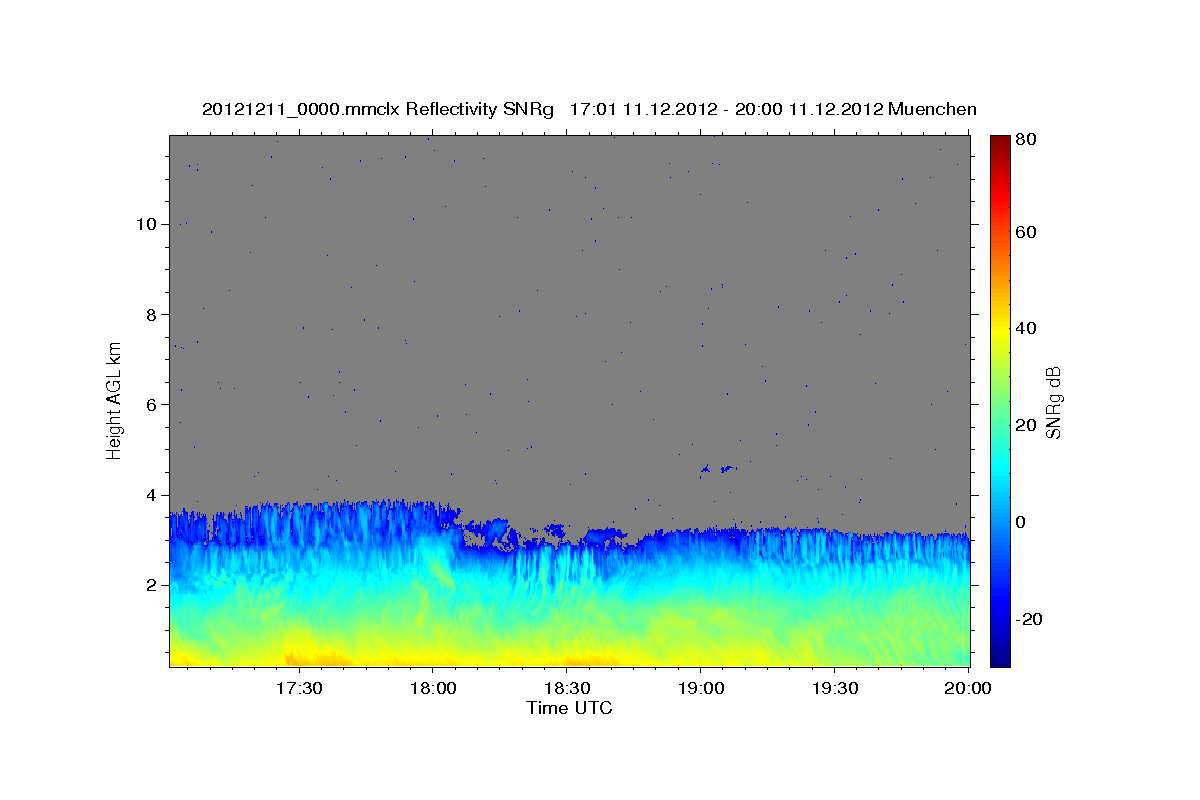This screenshot has width=1200, height=800.
Task: Click the height tick label 6
Action: coord(150,404)
